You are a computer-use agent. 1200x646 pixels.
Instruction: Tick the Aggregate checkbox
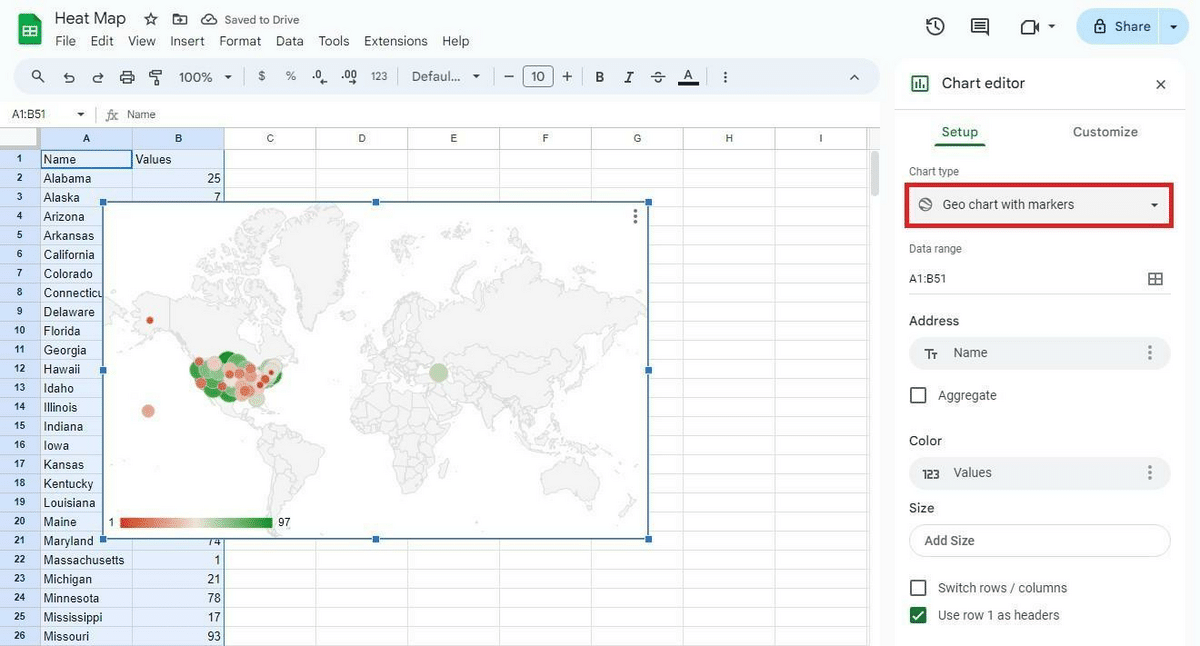[918, 395]
